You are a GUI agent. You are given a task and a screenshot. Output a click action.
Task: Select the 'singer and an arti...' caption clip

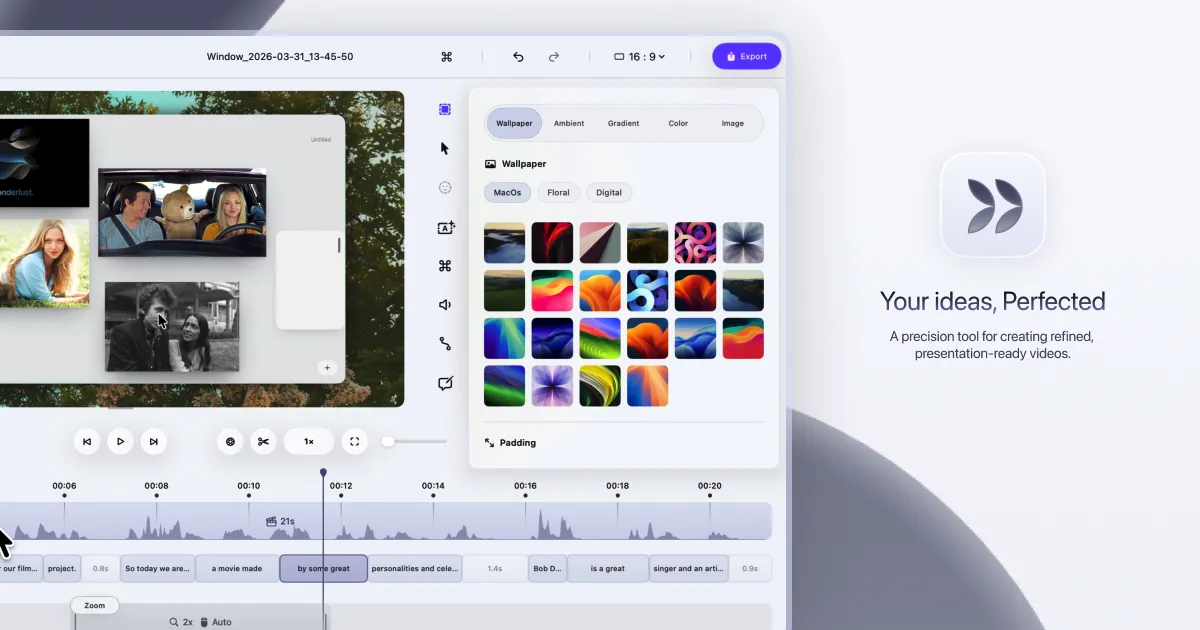(x=690, y=568)
